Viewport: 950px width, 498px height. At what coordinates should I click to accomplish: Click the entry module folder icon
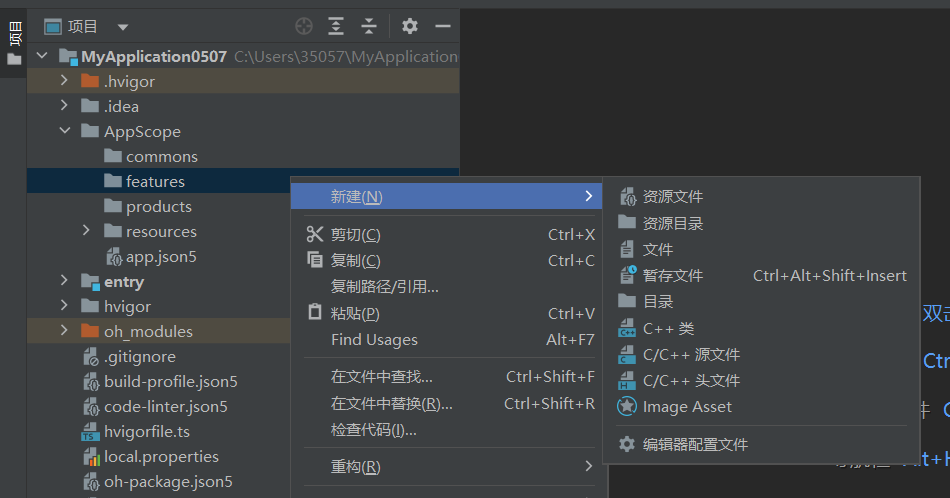pos(90,282)
